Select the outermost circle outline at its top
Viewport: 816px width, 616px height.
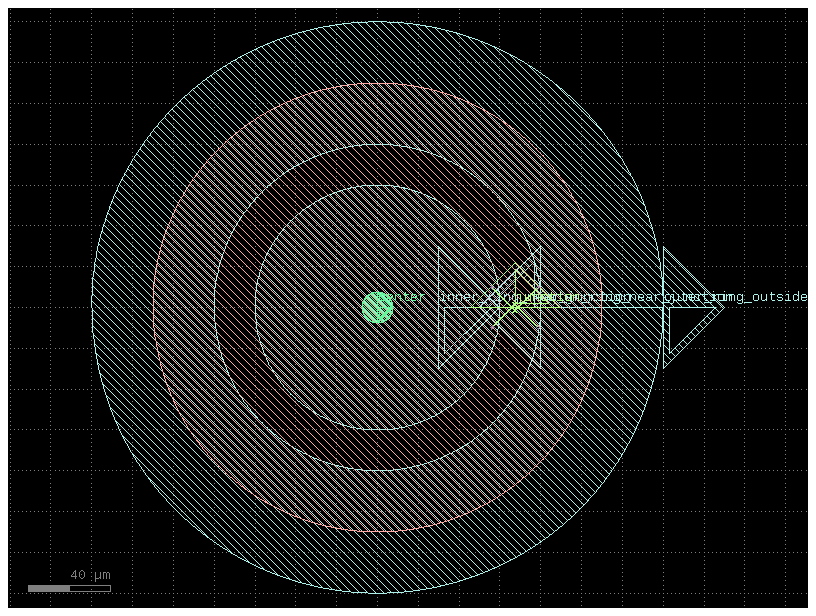[377, 21]
